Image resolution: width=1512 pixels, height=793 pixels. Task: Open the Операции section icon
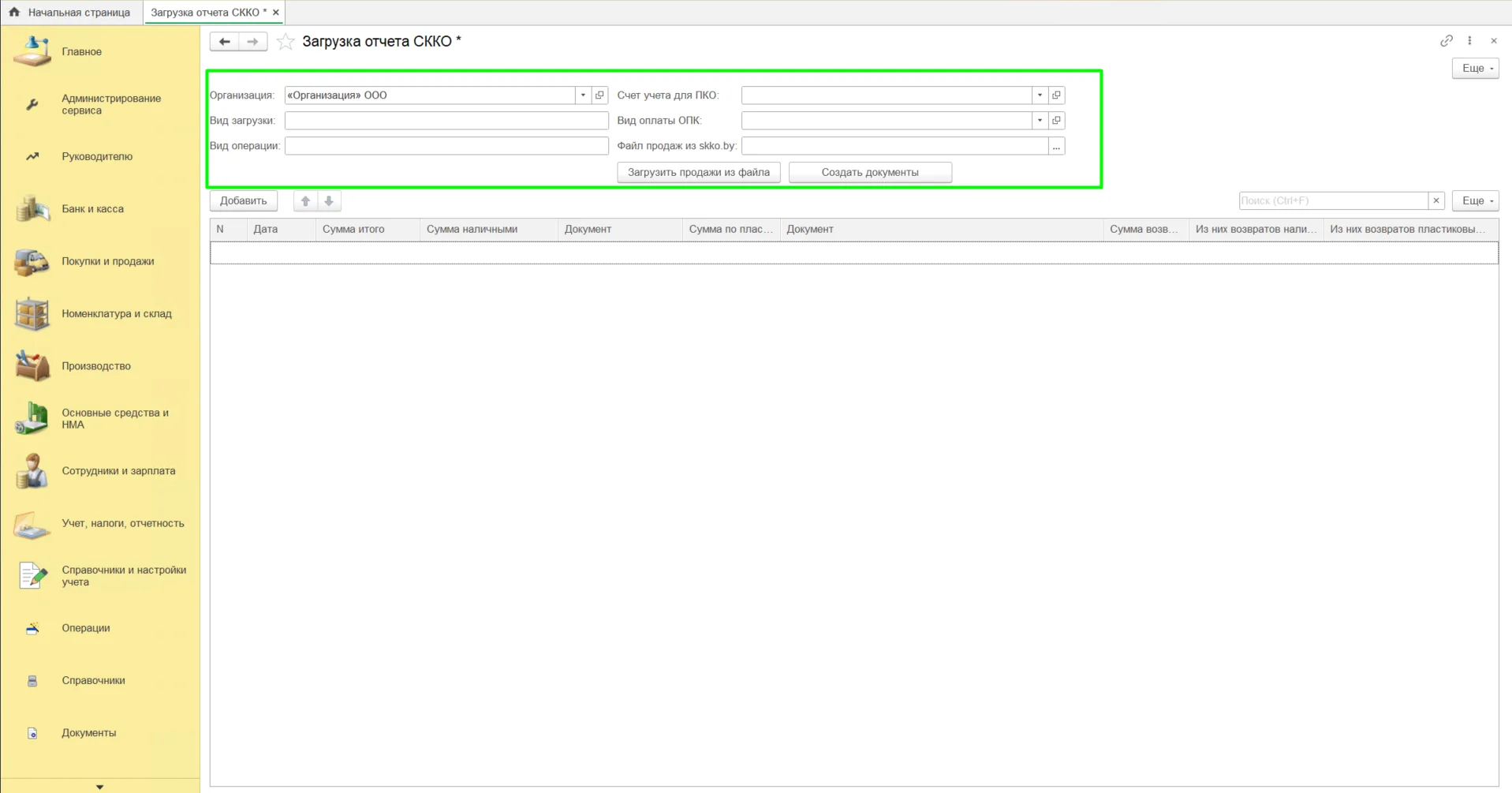[32, 628]
